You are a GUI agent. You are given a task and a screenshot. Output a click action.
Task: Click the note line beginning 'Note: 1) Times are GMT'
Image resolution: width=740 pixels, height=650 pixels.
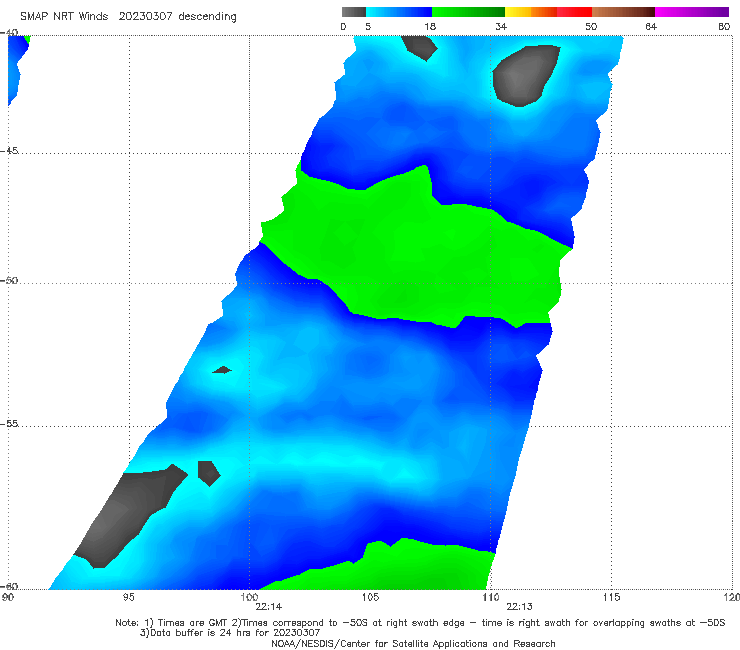coord(420,623)
